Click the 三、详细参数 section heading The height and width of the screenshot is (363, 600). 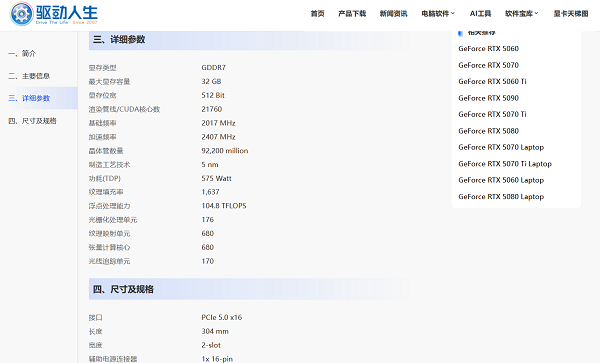coord(119,39)
